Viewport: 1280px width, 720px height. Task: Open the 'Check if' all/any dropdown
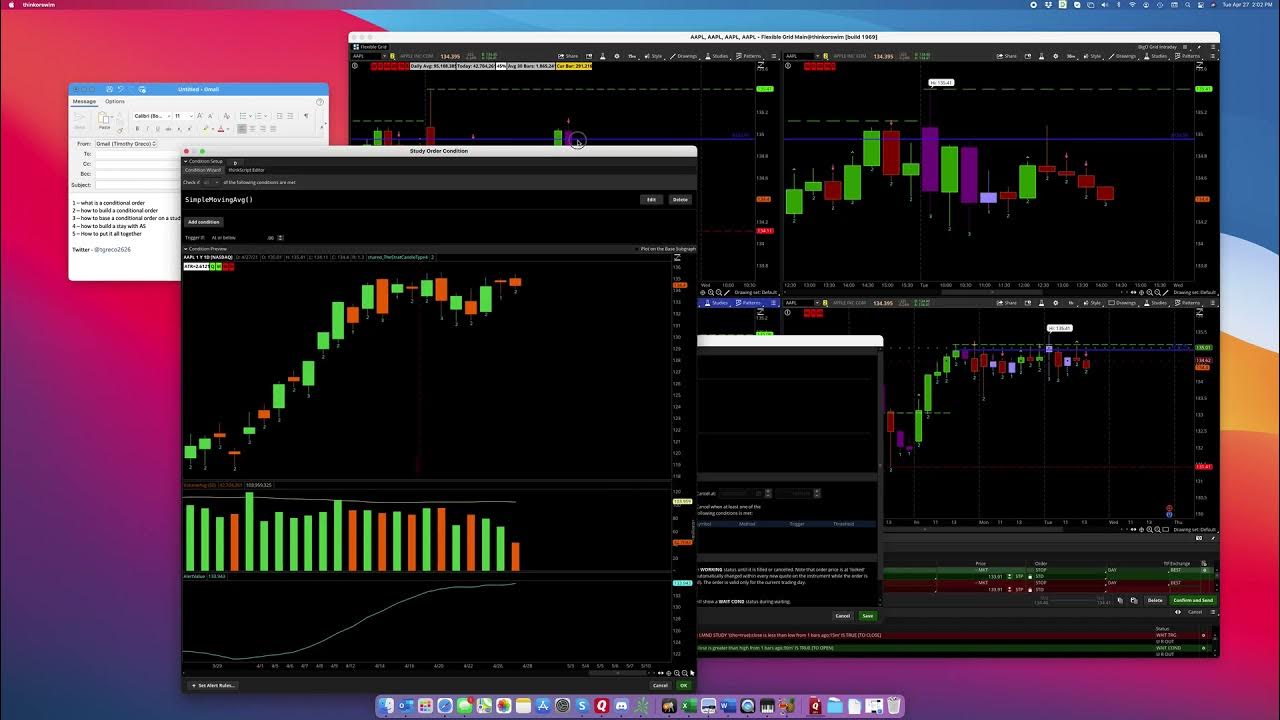click(x=212, y=182)
